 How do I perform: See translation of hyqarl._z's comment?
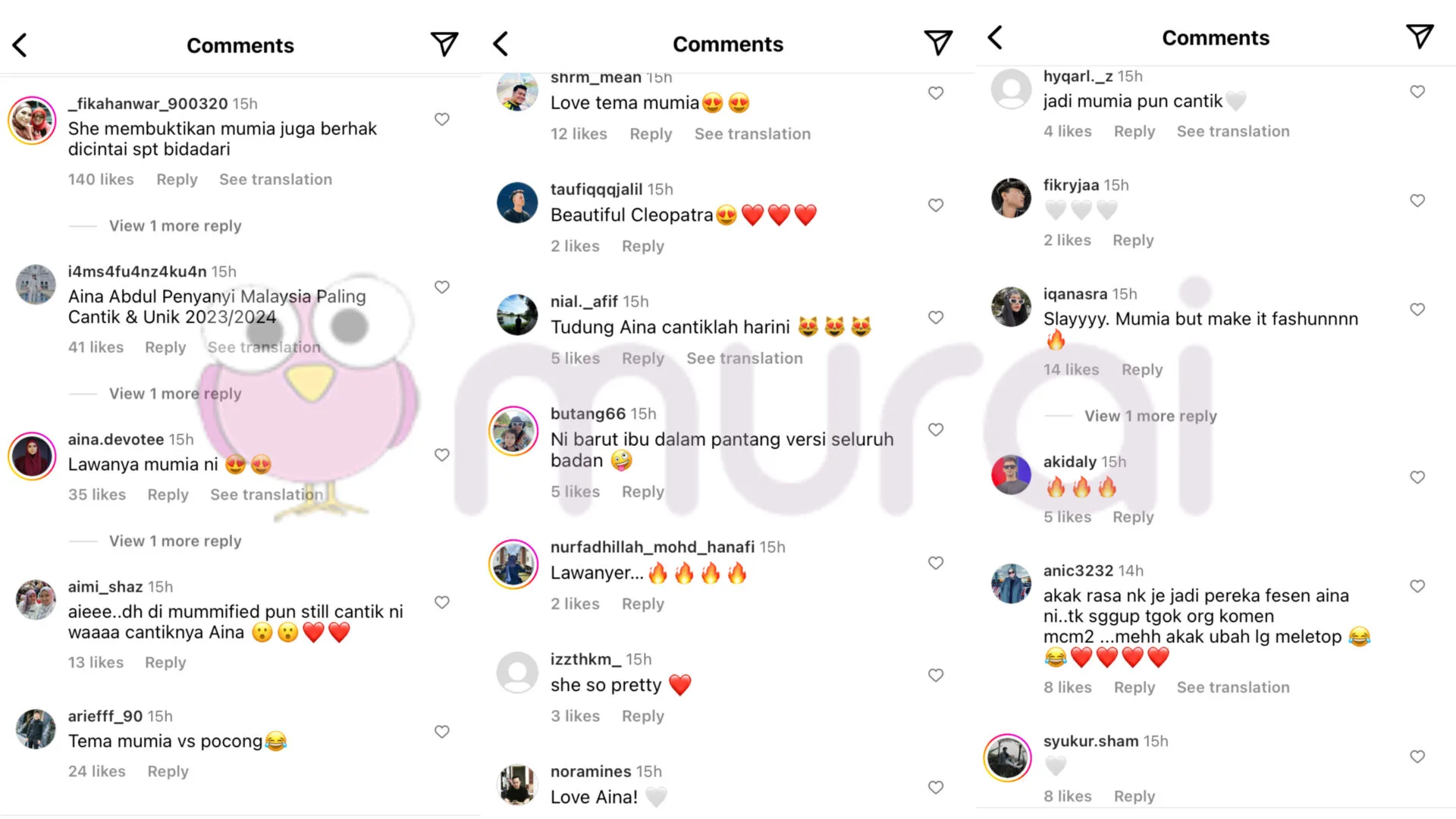click(1233, 132)
